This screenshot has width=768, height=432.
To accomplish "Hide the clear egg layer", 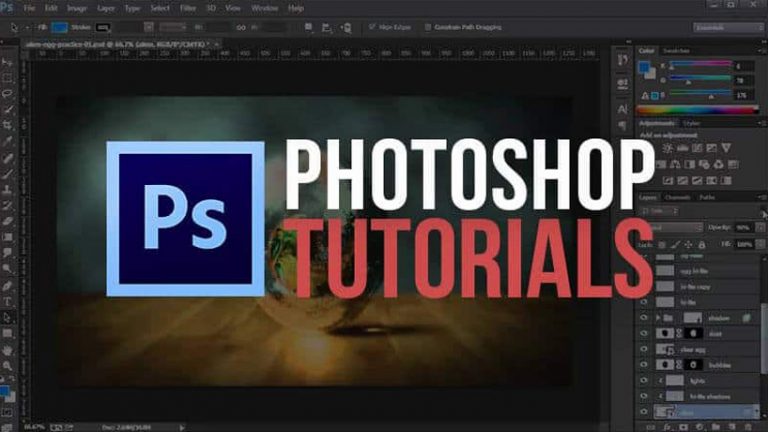I will 644,349.
